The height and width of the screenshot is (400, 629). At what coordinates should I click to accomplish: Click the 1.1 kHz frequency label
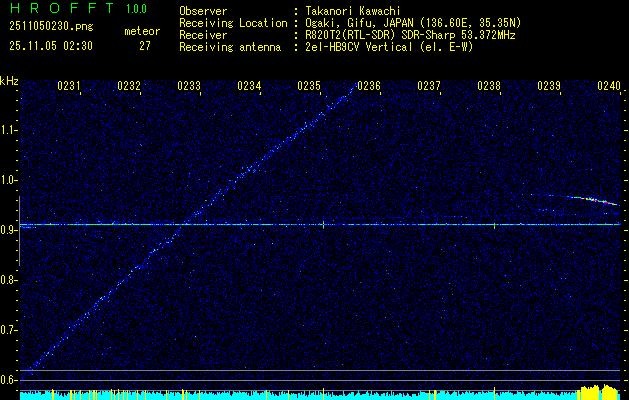tap(9, 130)
